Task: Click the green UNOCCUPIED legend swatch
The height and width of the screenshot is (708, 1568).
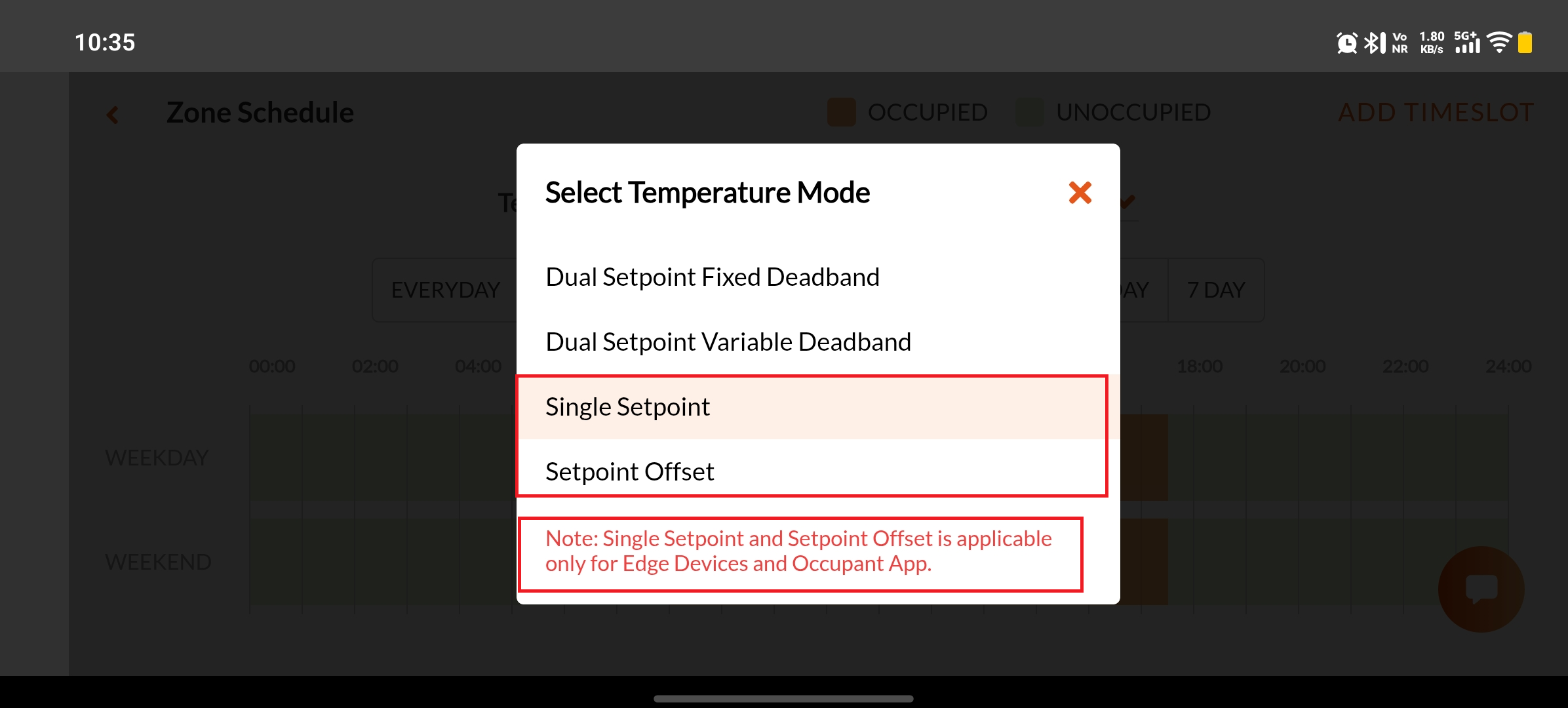Action: 1030,112
